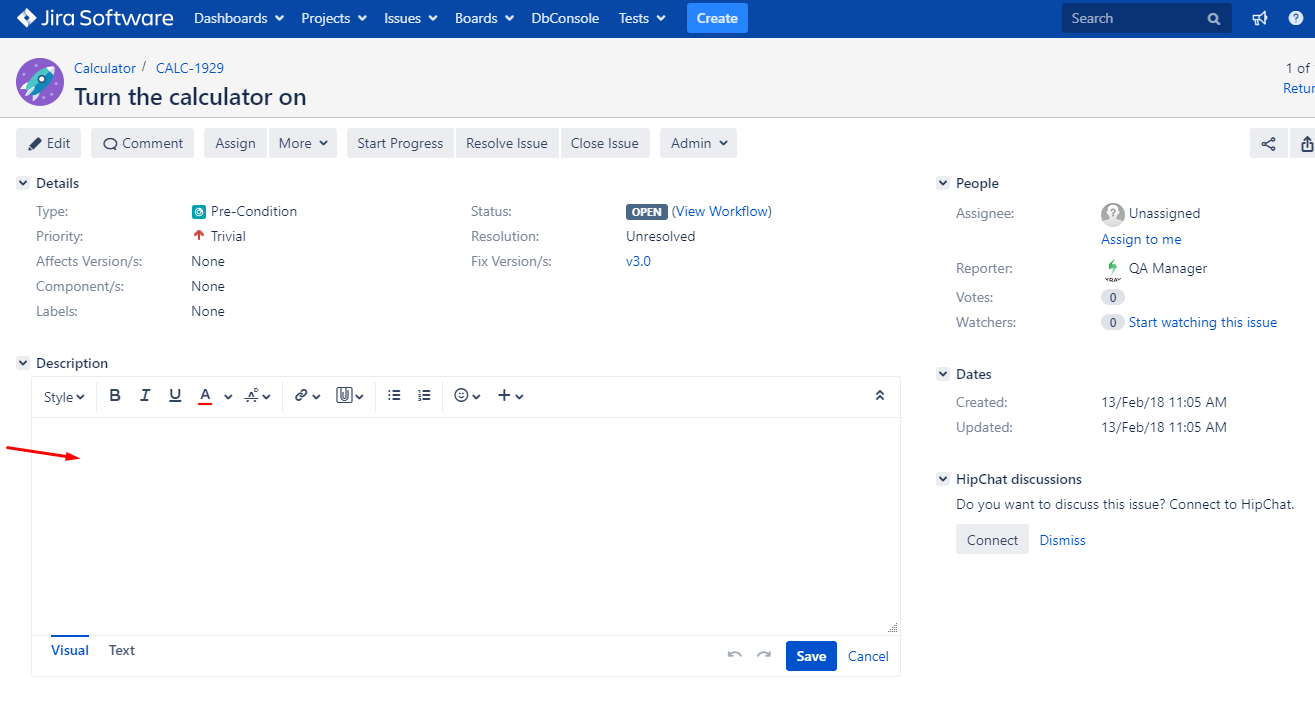Click the OPEN status lozenge
Screen dimensions: 1315x702
coord(647,212)
